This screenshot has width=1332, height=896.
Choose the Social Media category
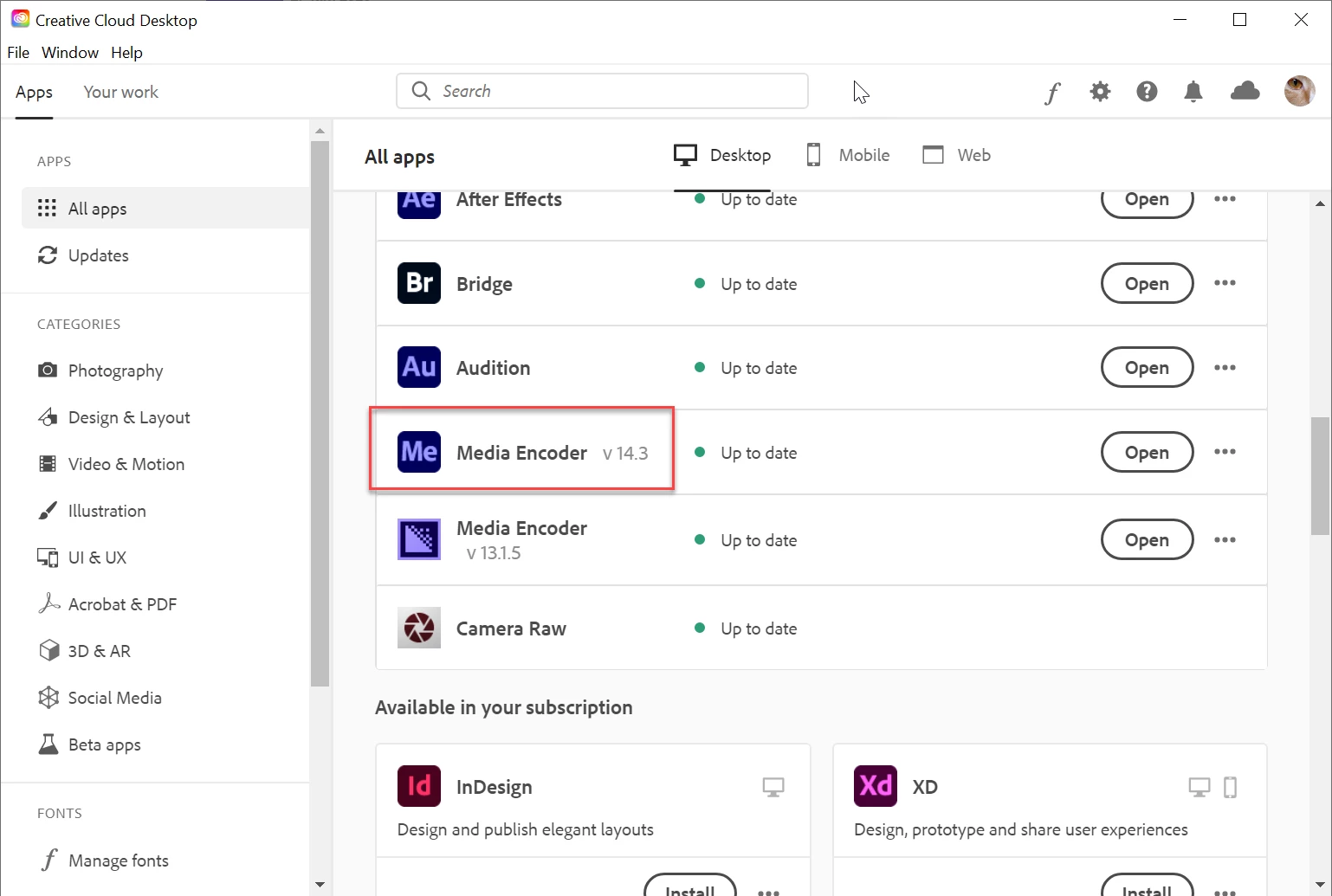click(x=100, y=698)
